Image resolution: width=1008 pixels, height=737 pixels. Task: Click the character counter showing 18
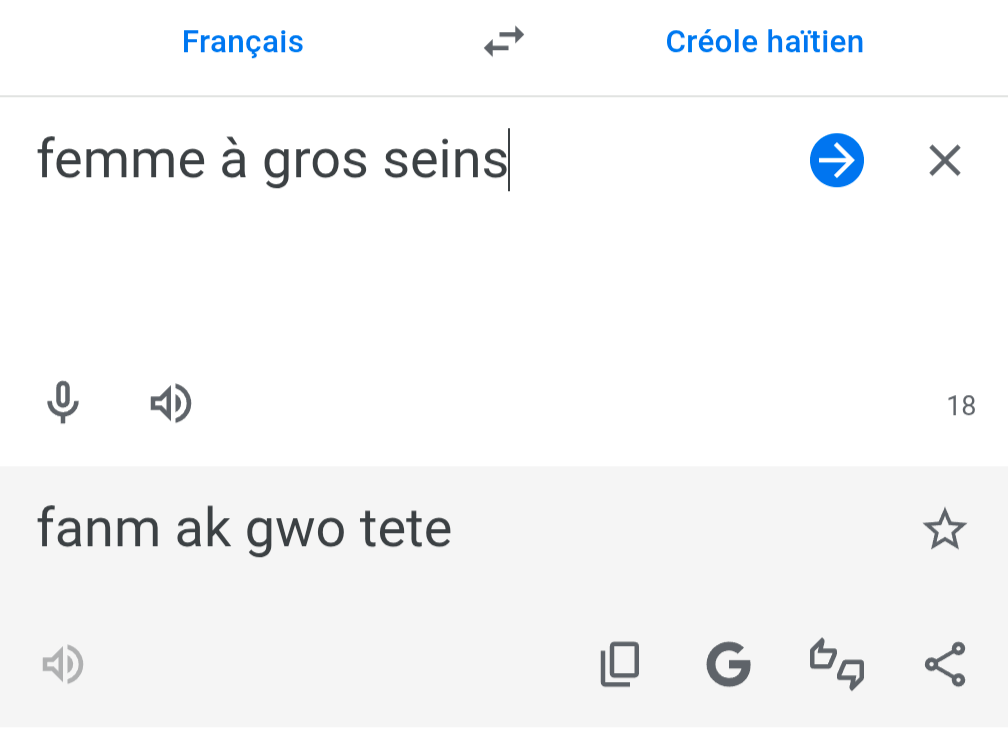(x=961, y=406)
